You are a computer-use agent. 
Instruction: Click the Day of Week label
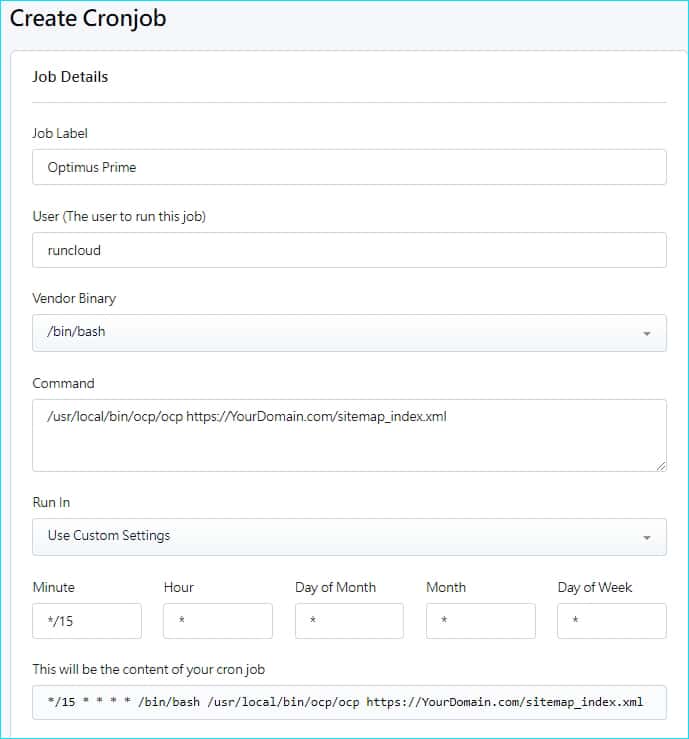point(595,587)
